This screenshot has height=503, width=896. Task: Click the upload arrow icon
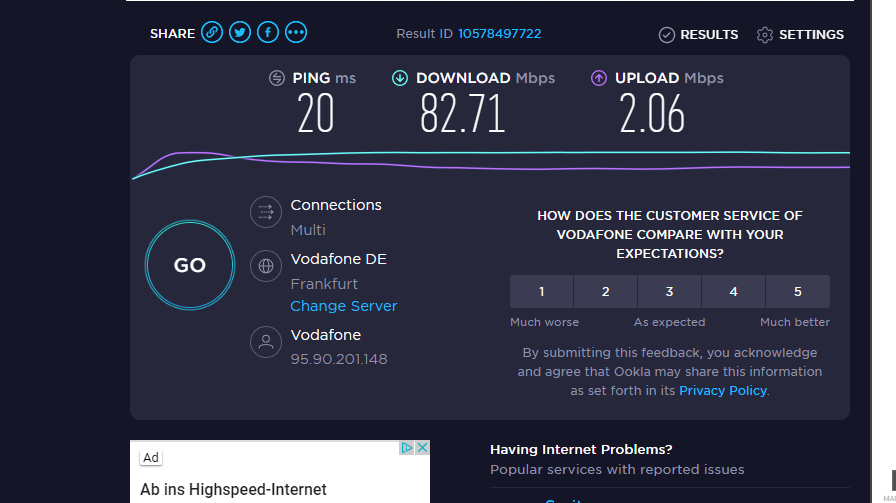[x=599, y=78]
